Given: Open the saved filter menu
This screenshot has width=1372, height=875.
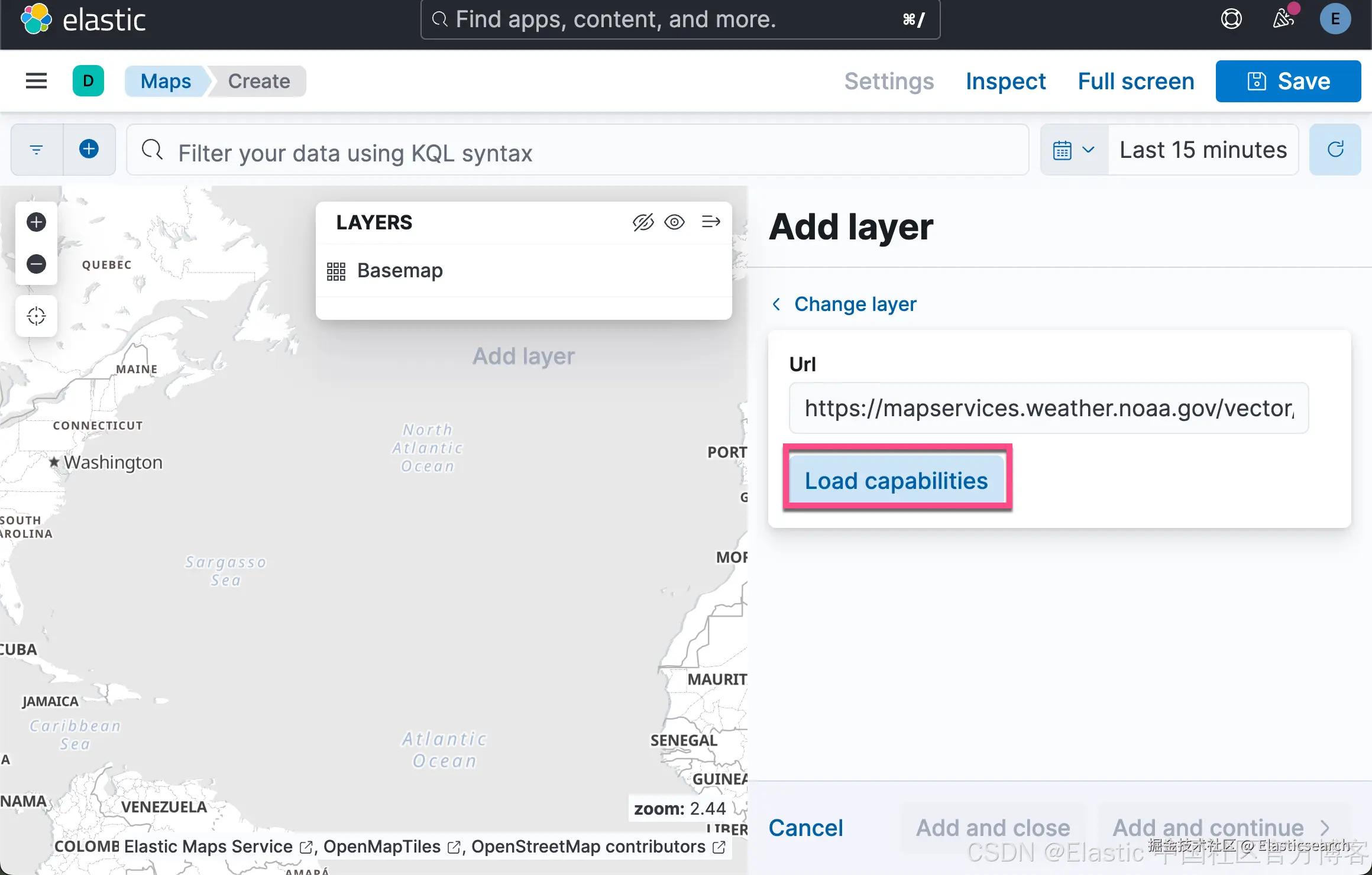Looking at the screenshot, I should pyautogui.click(x=37, y=150).
